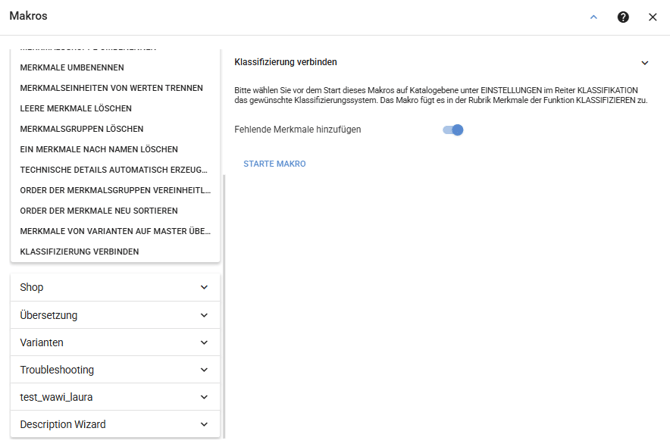
Task: Expand the Übersetzung category
Action: tap(114, 315)
